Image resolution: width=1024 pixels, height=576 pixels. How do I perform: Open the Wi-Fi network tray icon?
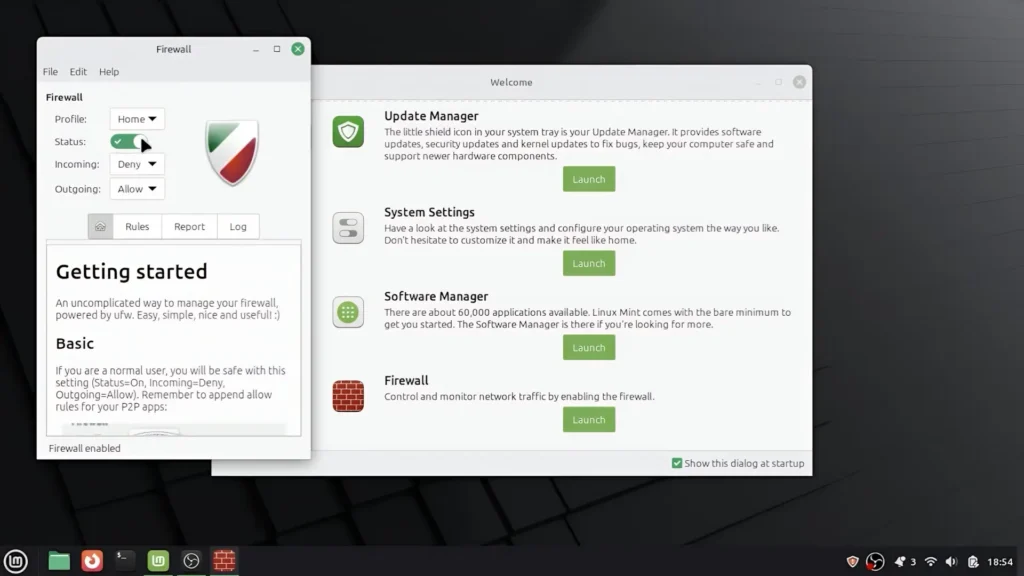tap(931, 562)
